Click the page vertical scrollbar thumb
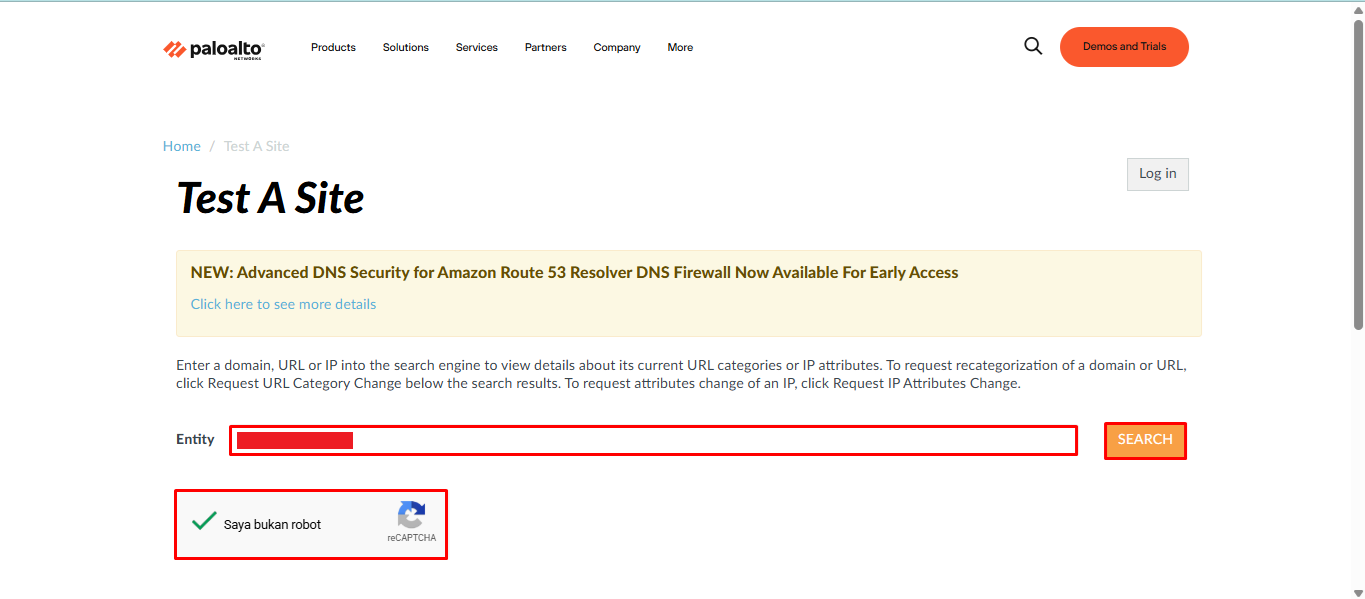Viewport: 1365px width, 599px height. pyautogui.click(x=1358, y=175)
